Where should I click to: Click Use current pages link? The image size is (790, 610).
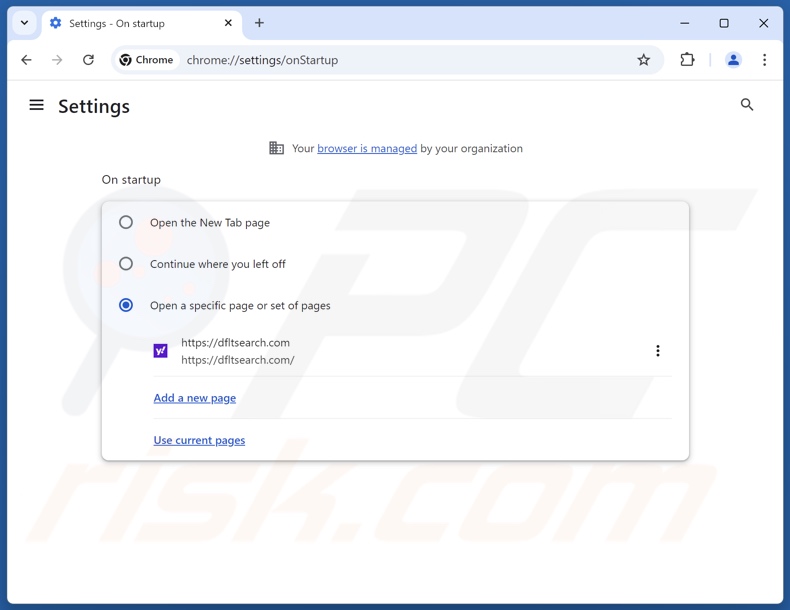(x=199, y=440)
